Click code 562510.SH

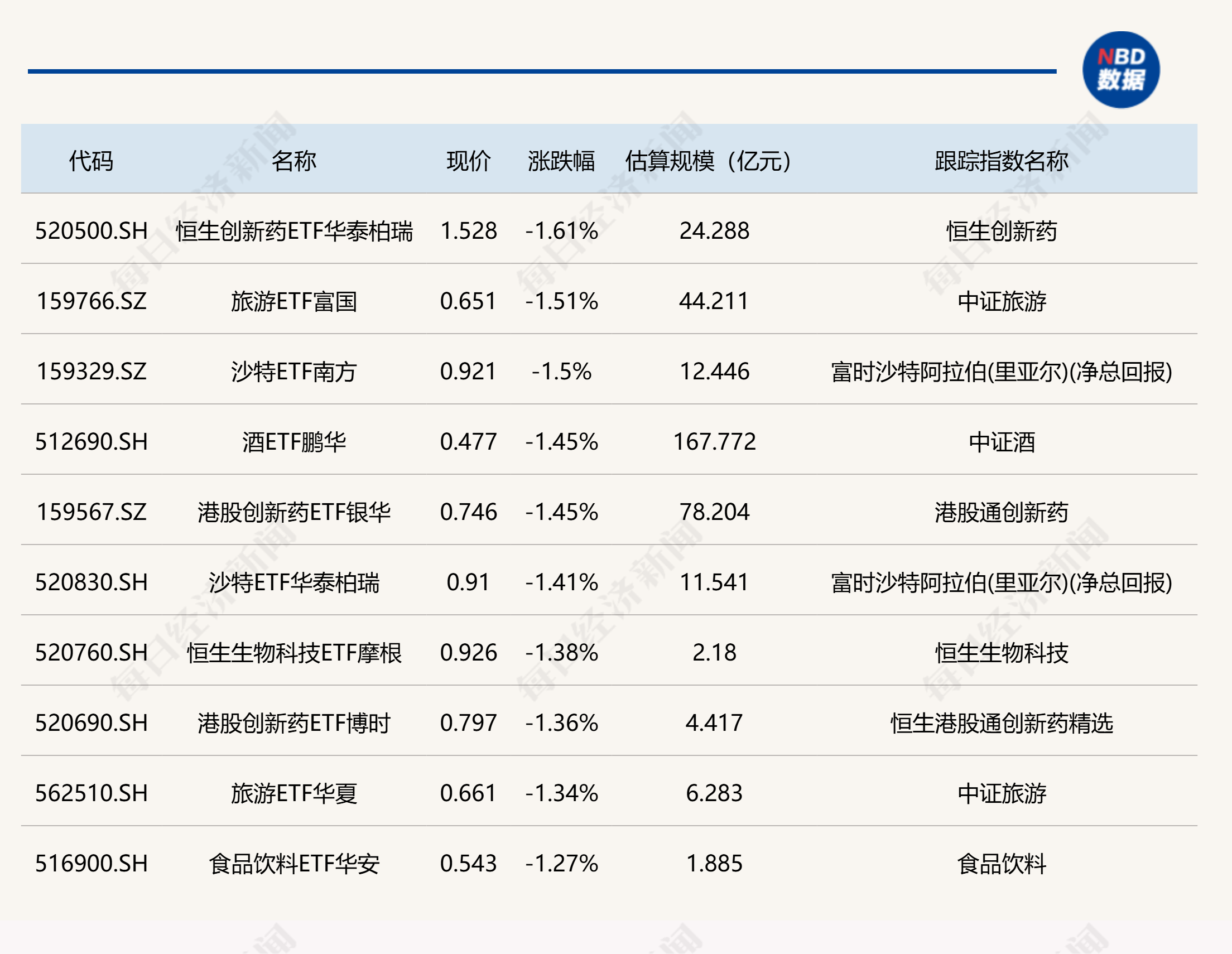92,793
